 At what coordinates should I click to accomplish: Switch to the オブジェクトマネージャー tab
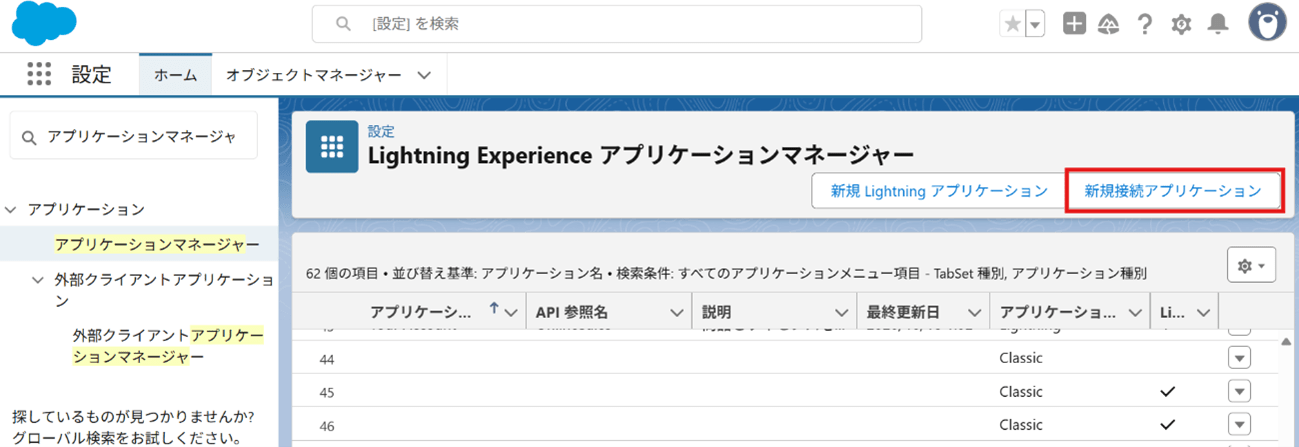click(x=314, y=75)
